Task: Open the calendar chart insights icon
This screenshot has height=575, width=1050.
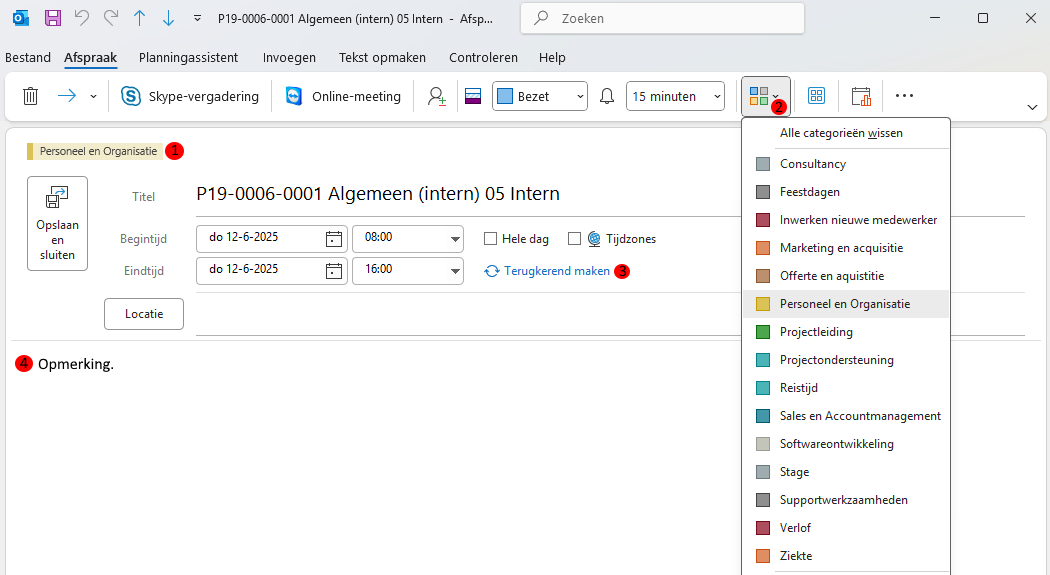Action: pos(861,96)
